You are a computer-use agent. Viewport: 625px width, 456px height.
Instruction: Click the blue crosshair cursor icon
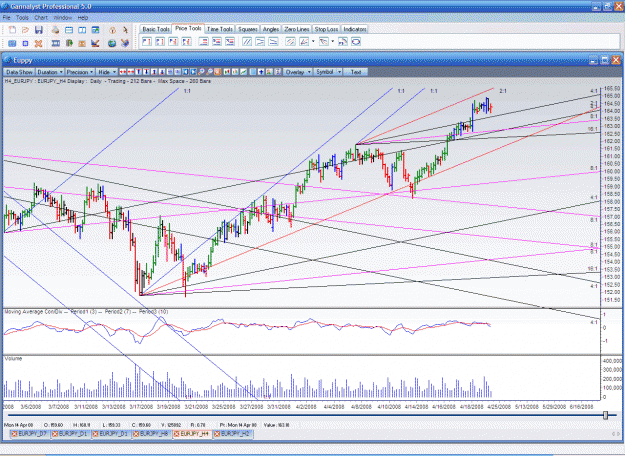point(261,72)
